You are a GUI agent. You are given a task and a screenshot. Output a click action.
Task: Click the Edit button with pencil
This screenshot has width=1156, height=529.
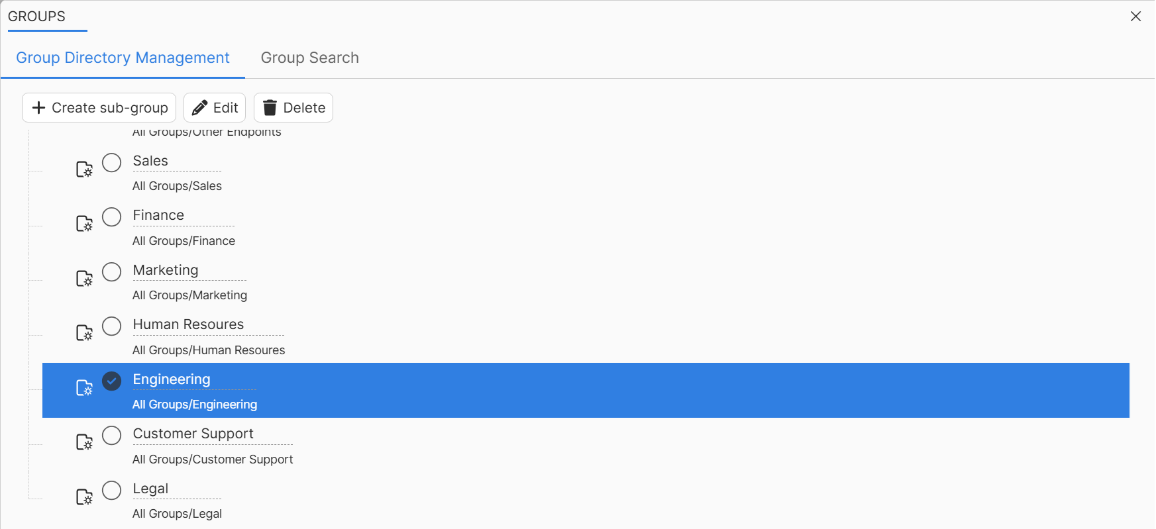215,108
